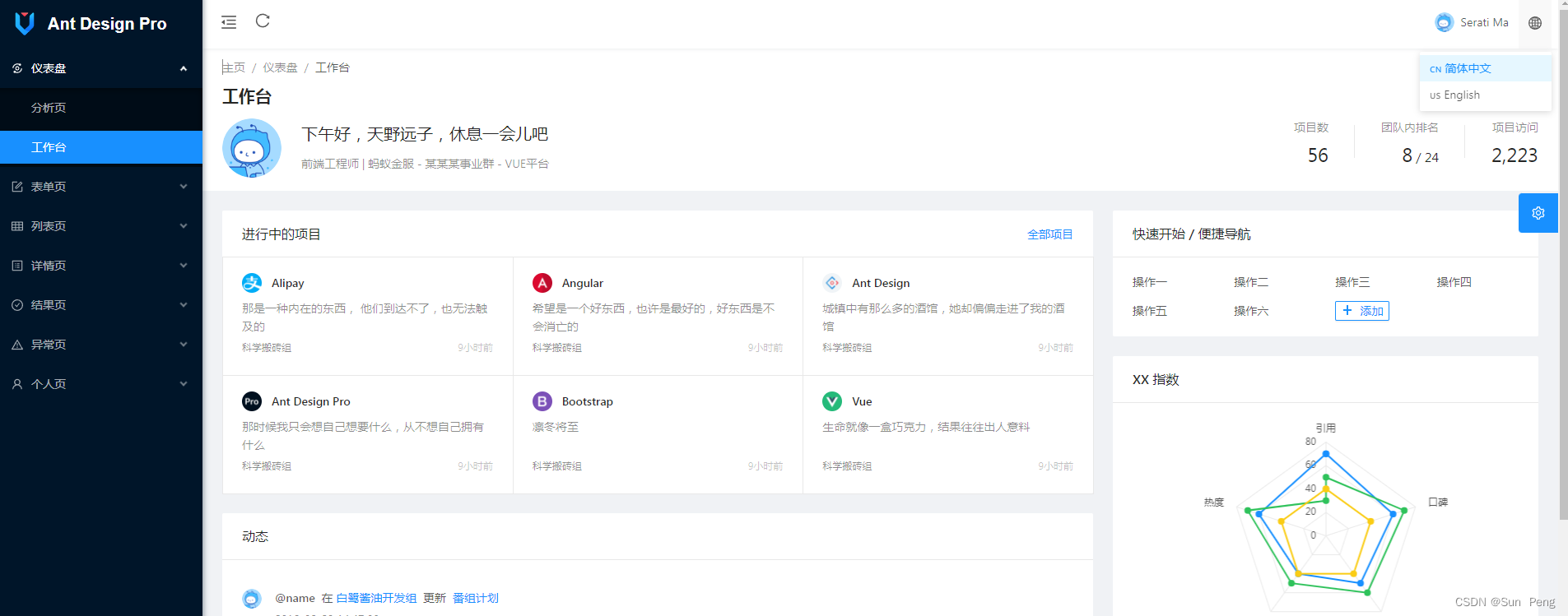Open 工作台 in the sidebar

(x=101, y=147)
